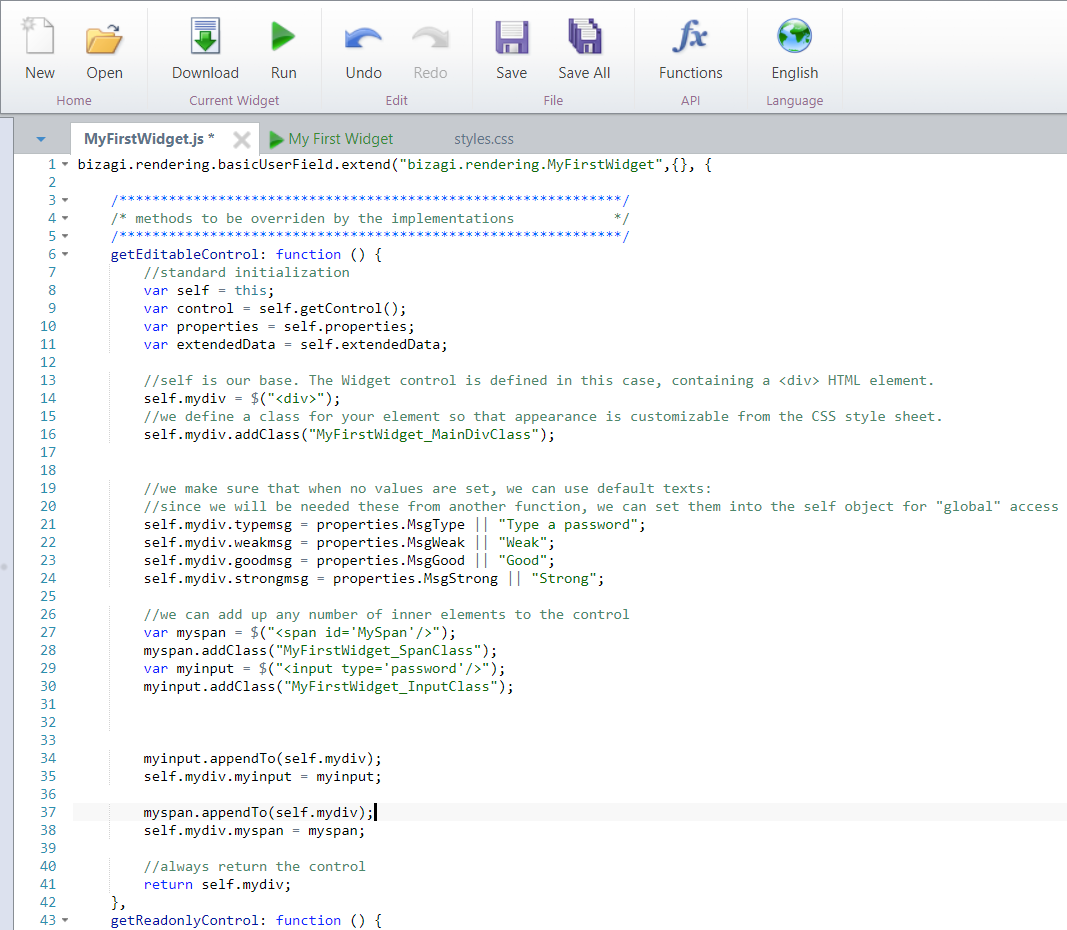The height and width of the screenshot is (930, 1067).
Task: Click "getReadonlyControl" function name
Action: (x=184, y=920)
